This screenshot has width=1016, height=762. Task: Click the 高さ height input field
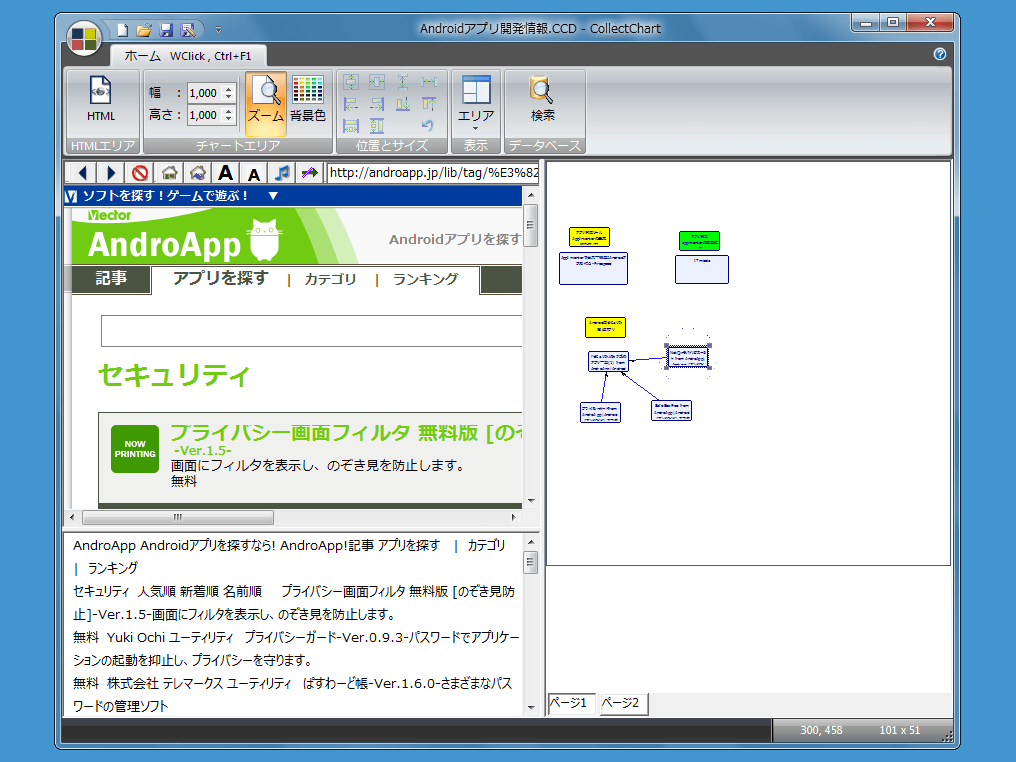(204, 115)
